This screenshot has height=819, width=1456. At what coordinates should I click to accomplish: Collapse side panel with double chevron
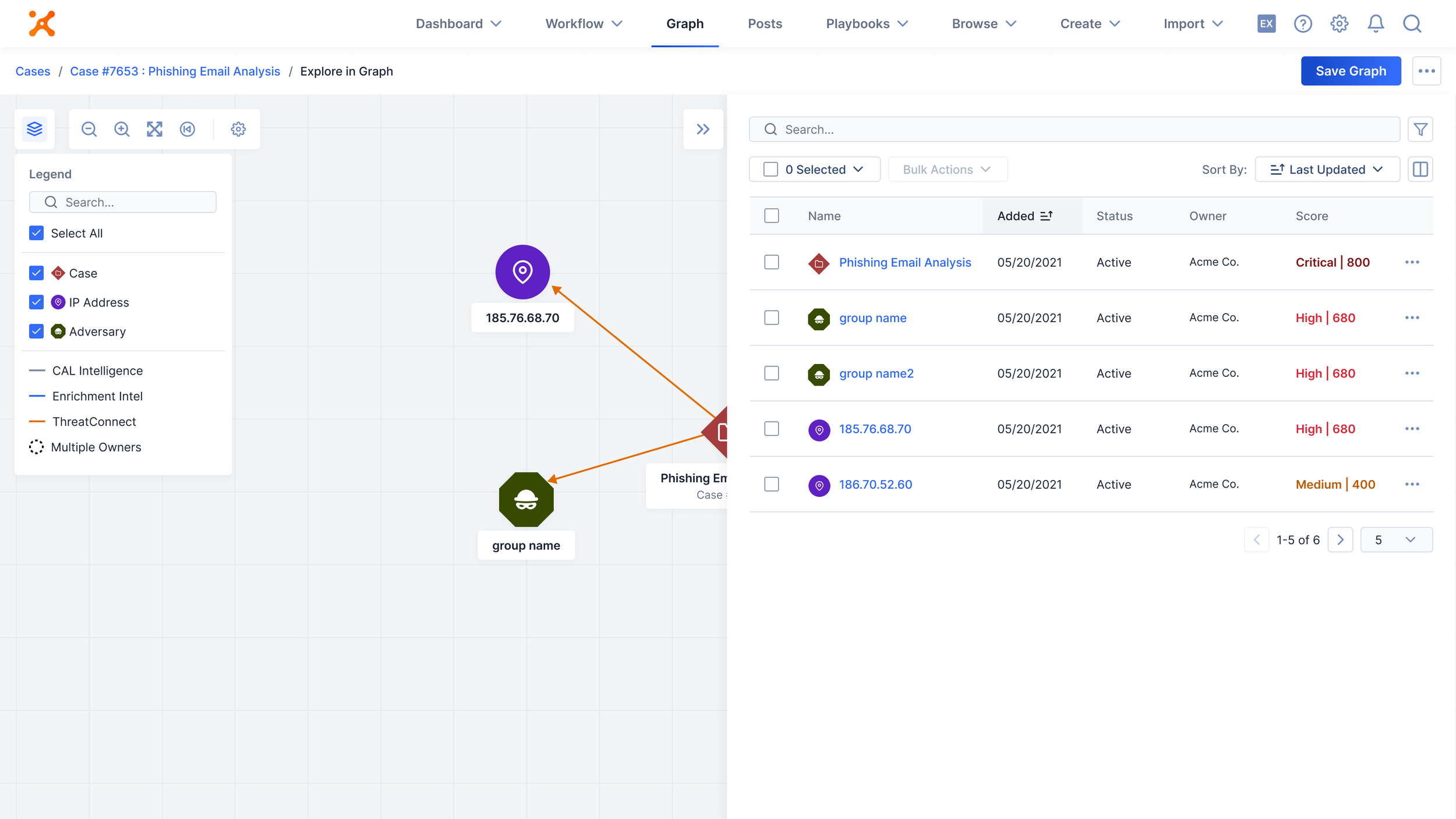(703, 129)
